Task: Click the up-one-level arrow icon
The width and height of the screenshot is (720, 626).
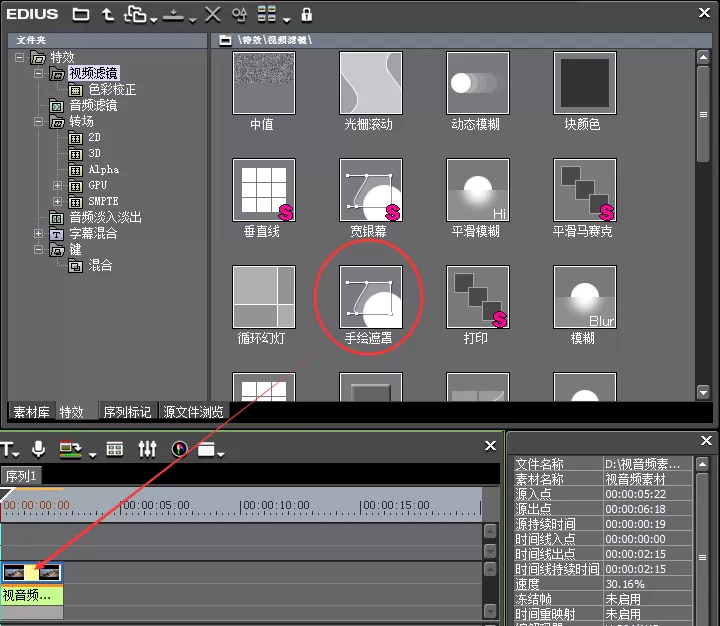Action: pos(107,15)
